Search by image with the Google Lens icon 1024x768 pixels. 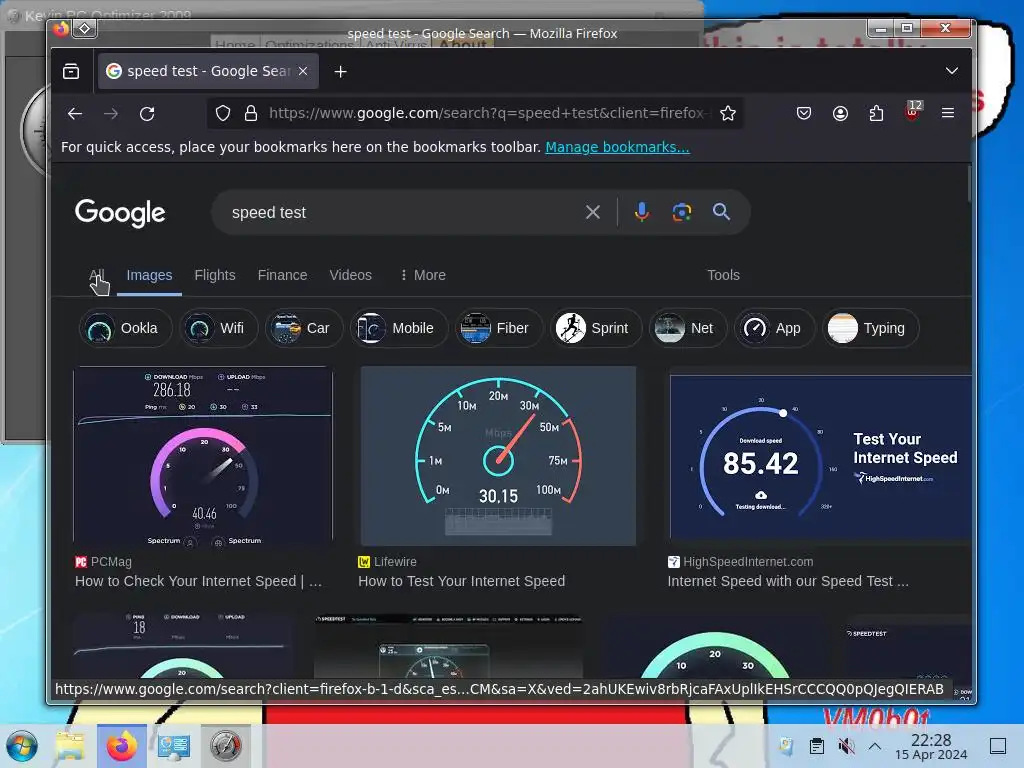(682, 212)
